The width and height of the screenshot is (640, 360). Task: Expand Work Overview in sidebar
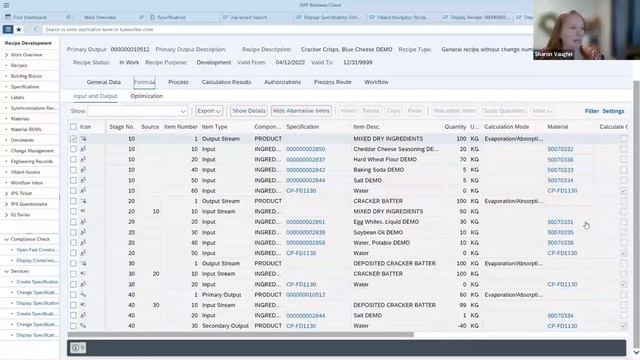(7, 55)
